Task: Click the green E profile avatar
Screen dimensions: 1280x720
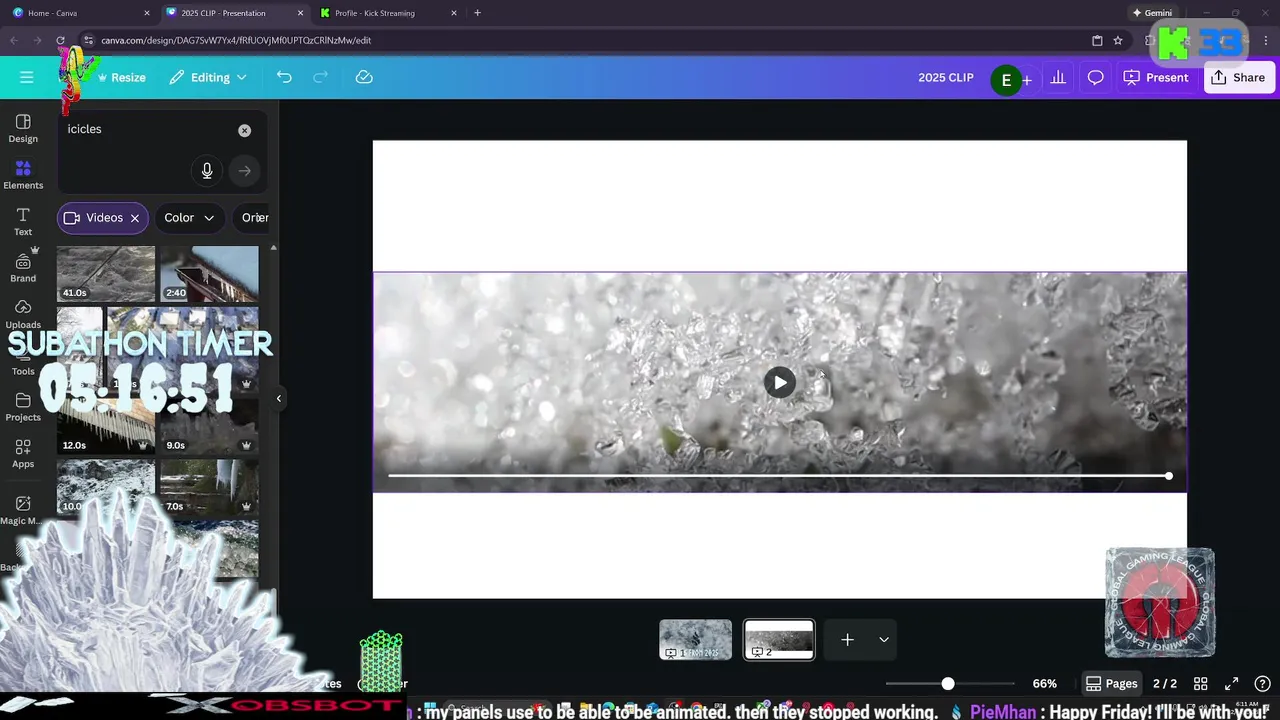Action: pyautogui.click(x=1006, y=80)
